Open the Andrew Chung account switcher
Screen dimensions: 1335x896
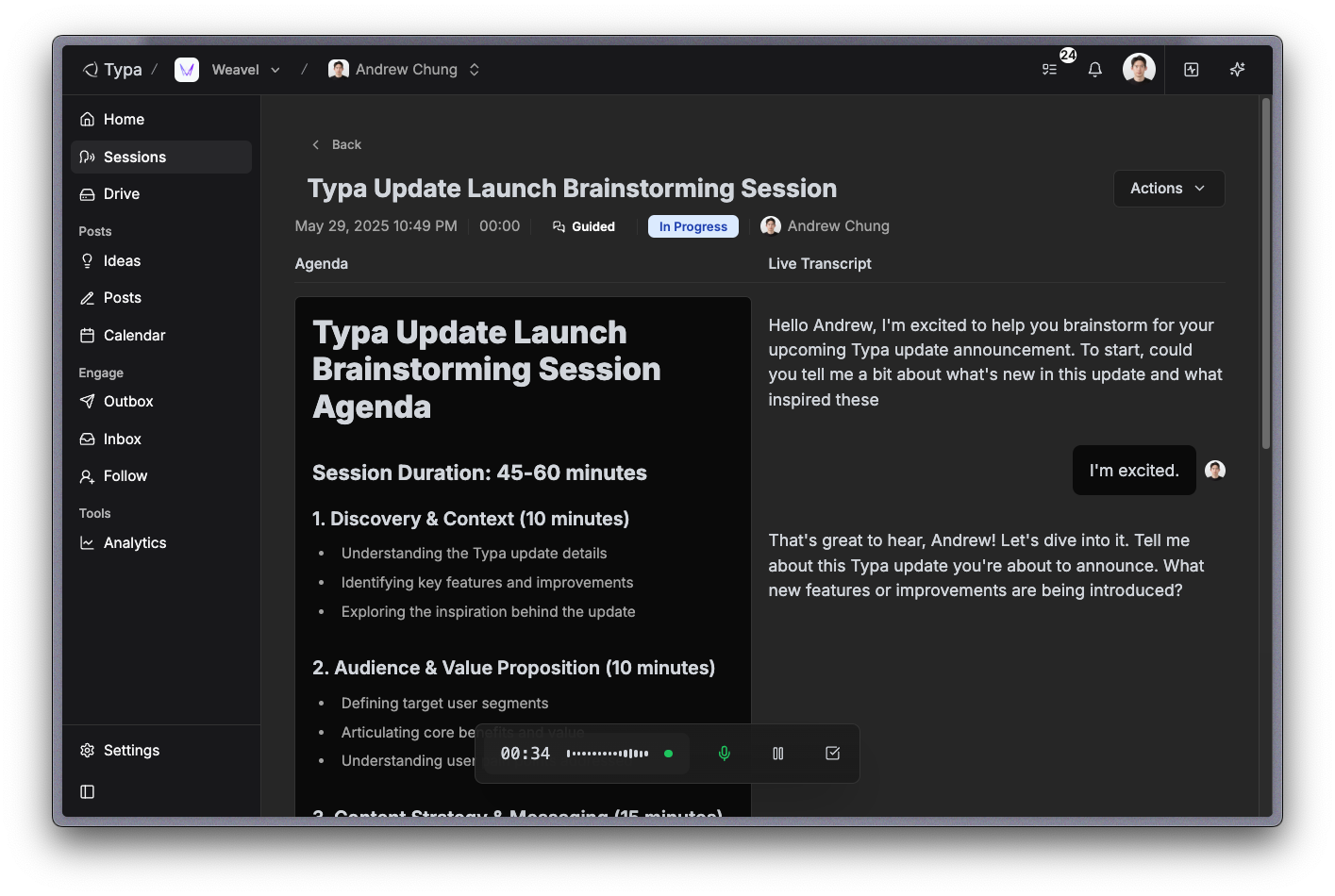point(406,70)
